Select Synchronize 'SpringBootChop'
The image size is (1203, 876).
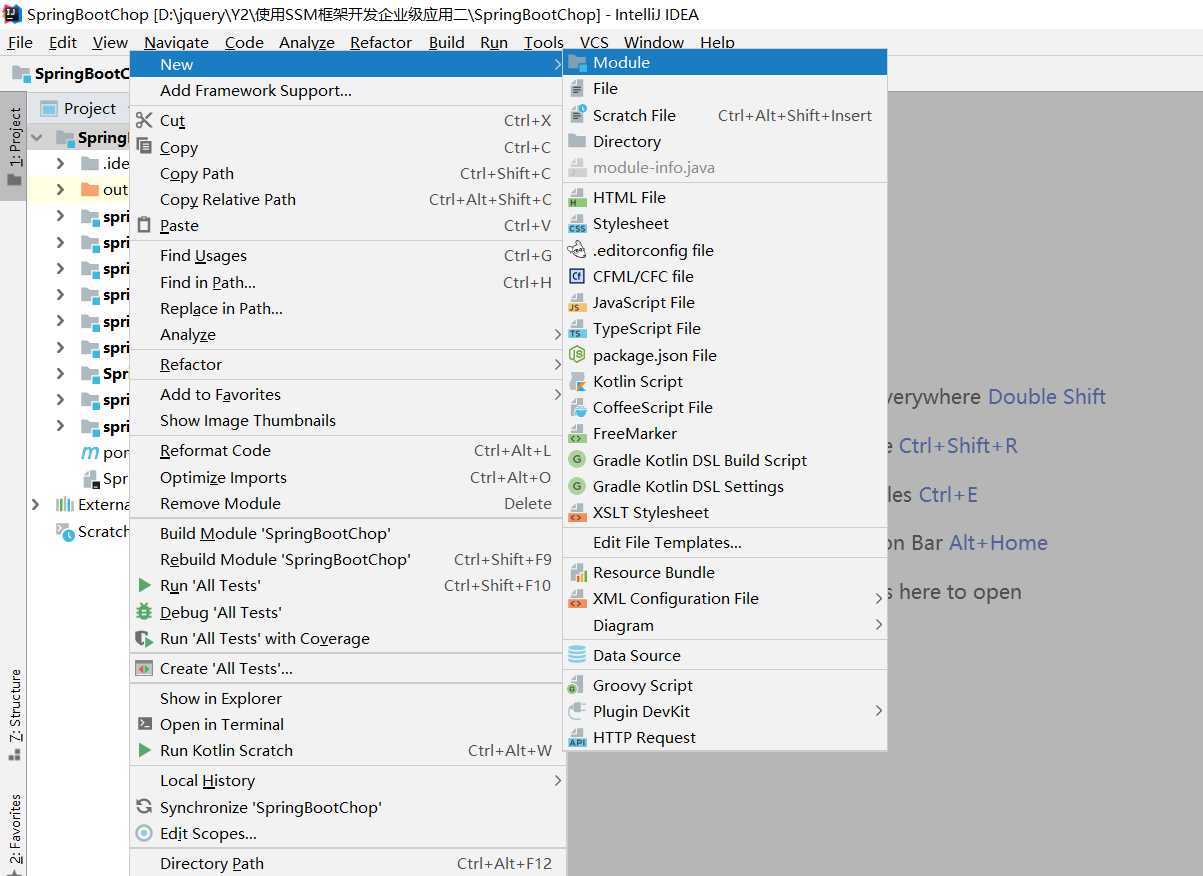[348, 808]
